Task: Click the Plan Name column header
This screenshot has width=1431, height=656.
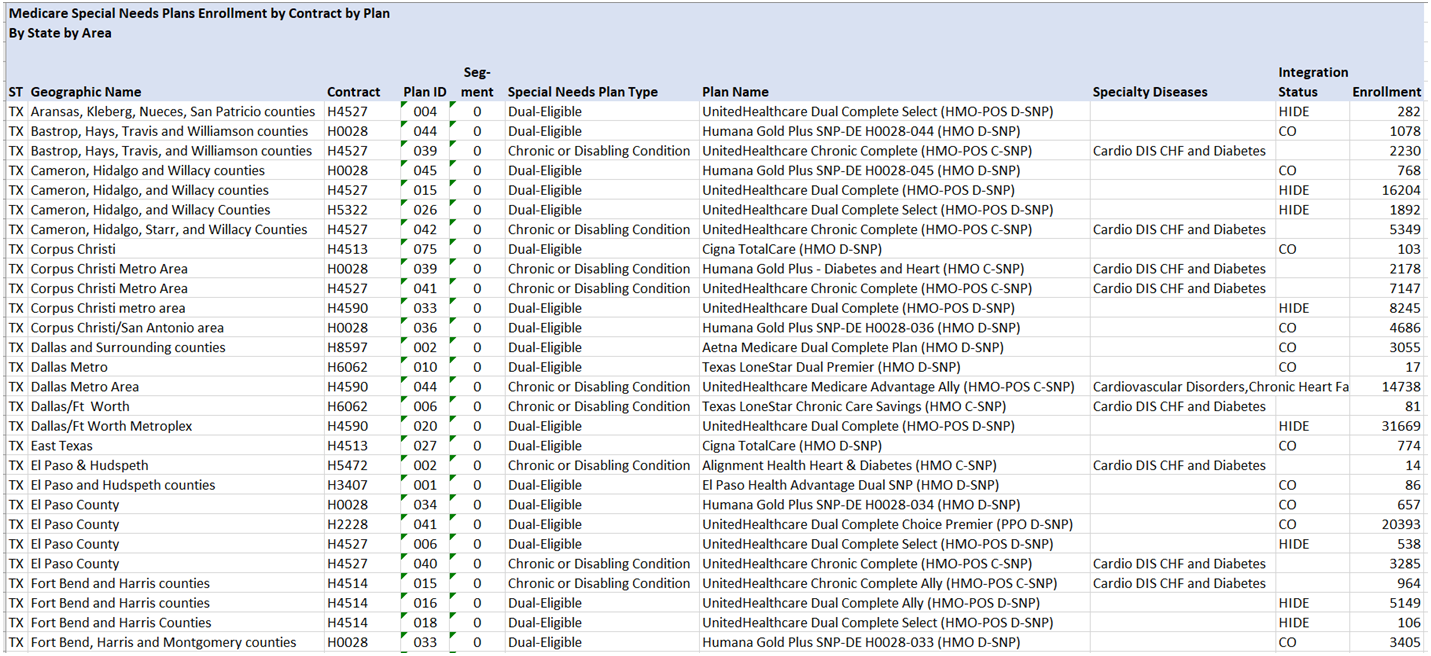Action: coord(735,92)
